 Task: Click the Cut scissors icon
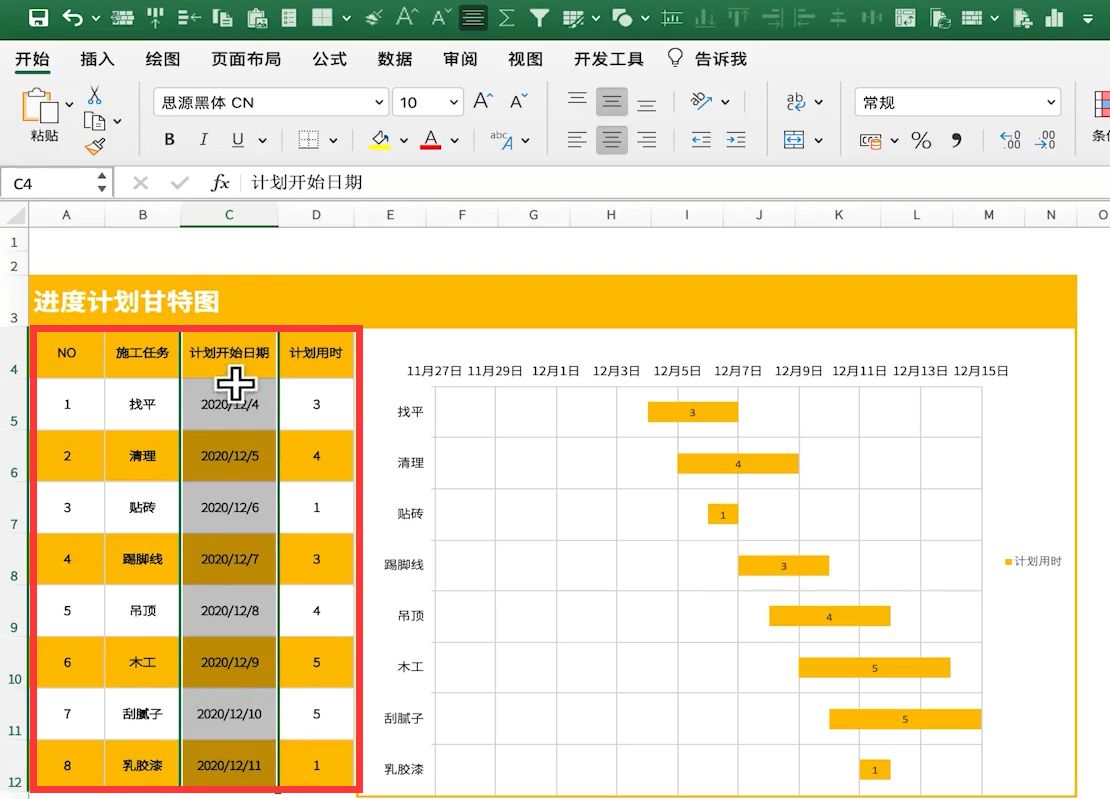(94, 95)
